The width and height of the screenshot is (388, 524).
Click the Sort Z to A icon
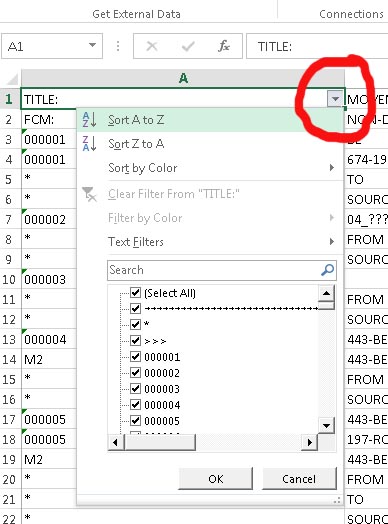click(89, 144)
